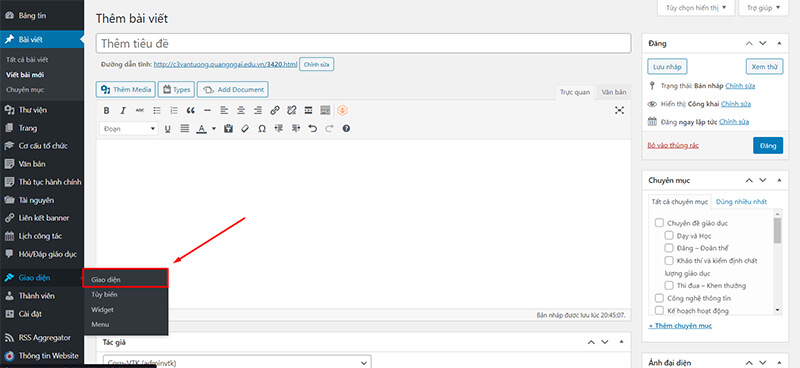
Task: Publish the post with Đăng button
Action: [x=768, y=145]
